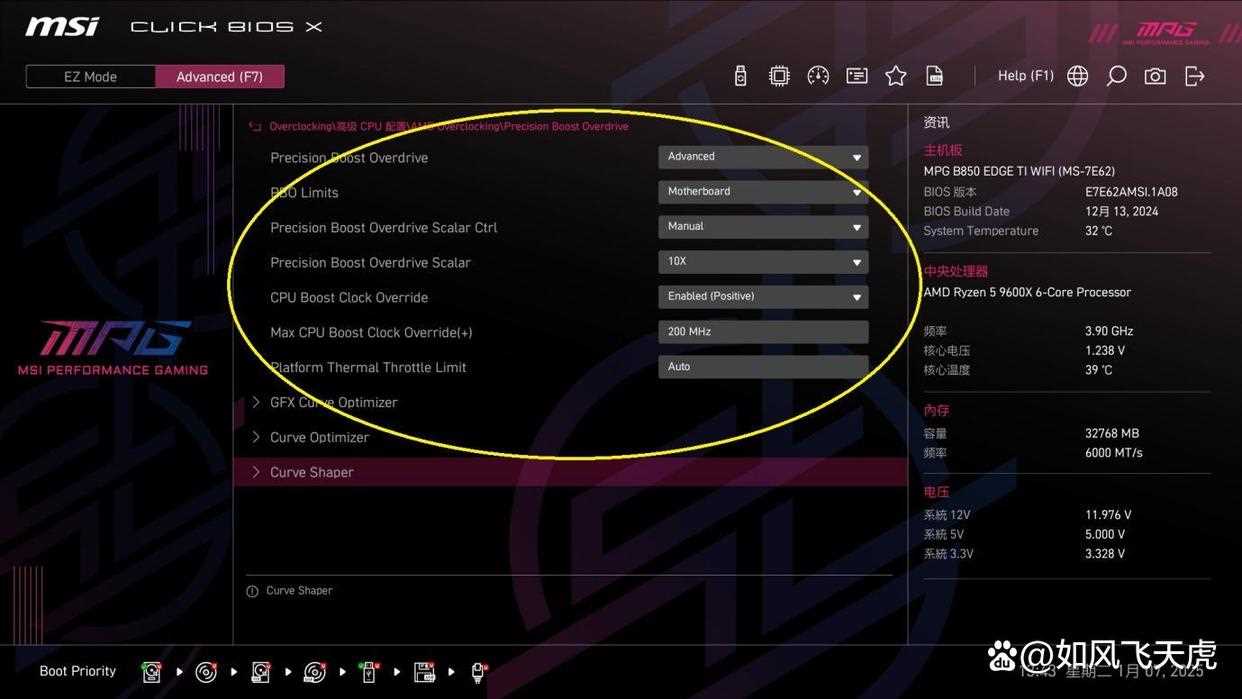Take a screenshot with the camera icon

[1155, 76]
